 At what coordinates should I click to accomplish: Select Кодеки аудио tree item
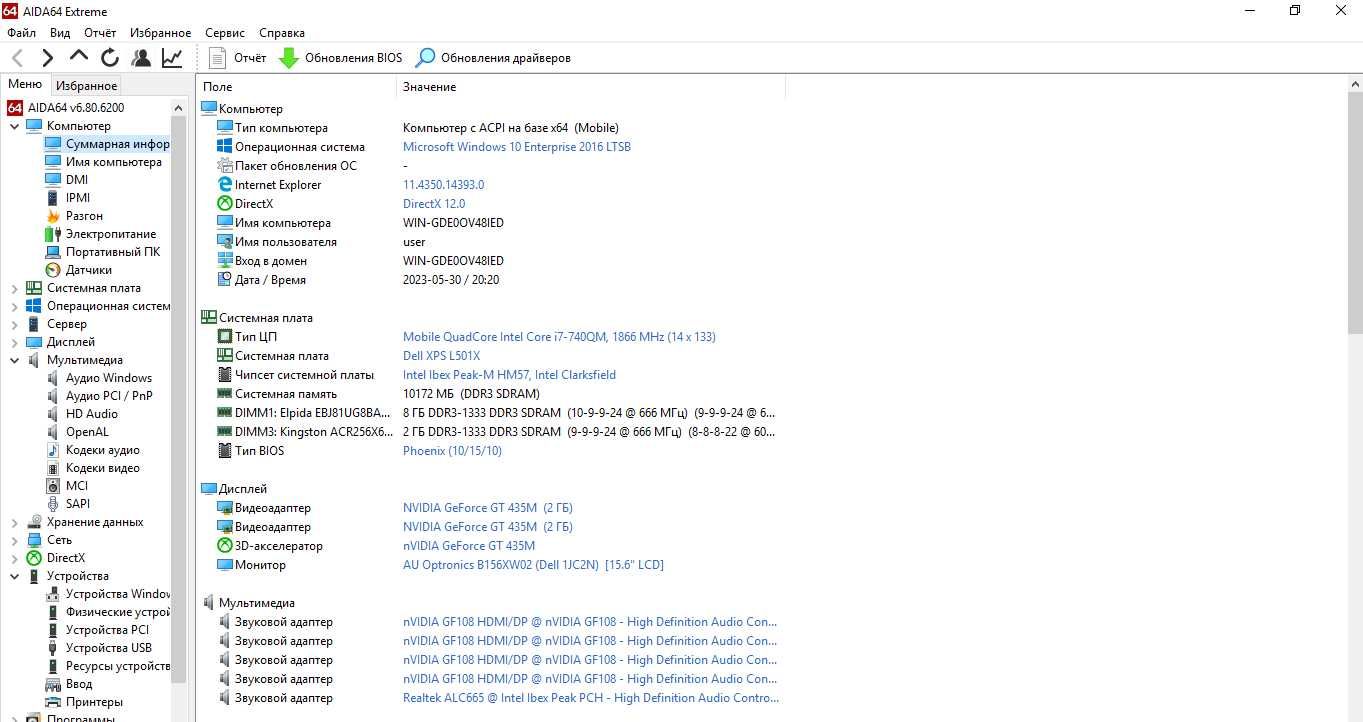(93, 449)
